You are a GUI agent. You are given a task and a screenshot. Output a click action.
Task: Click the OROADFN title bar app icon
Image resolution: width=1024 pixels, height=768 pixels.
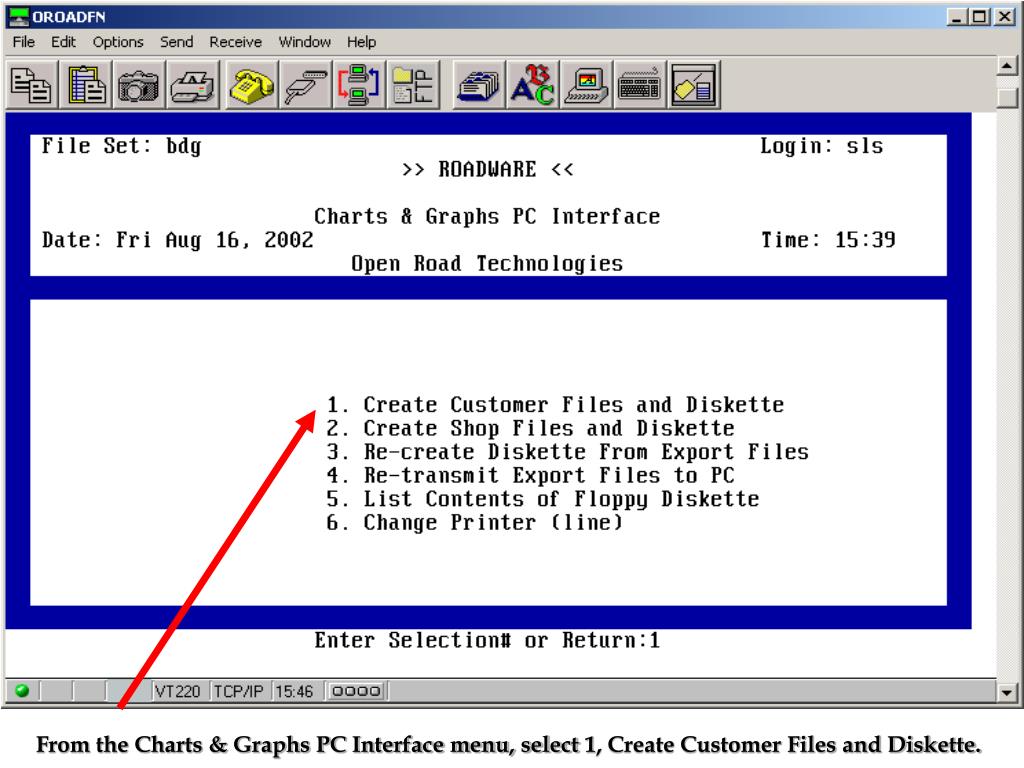click(19, 16)
